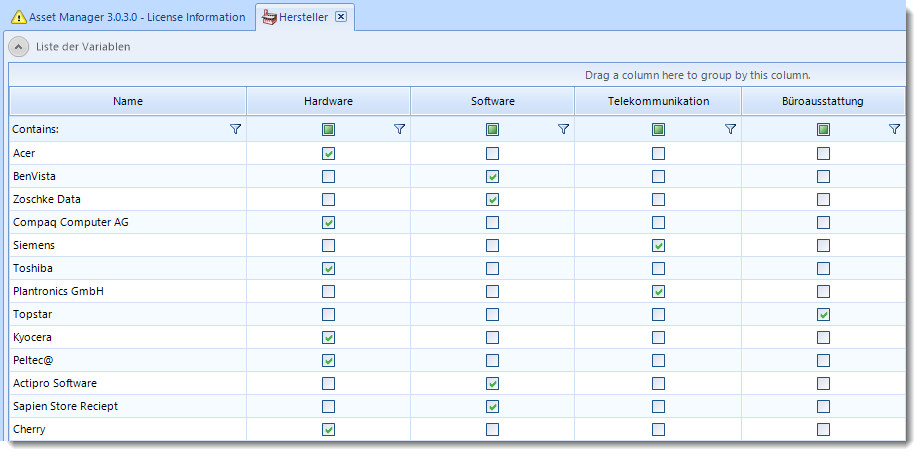Uncheck Hardware for Peltec@
921x456 pixels.
tap(328, 360)
